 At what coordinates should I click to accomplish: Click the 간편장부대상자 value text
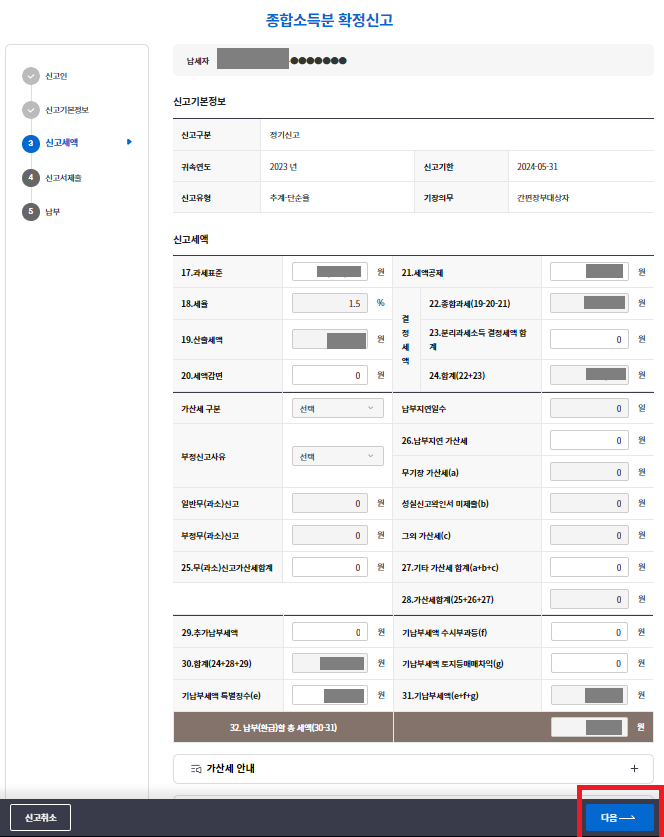coord(543,198)
